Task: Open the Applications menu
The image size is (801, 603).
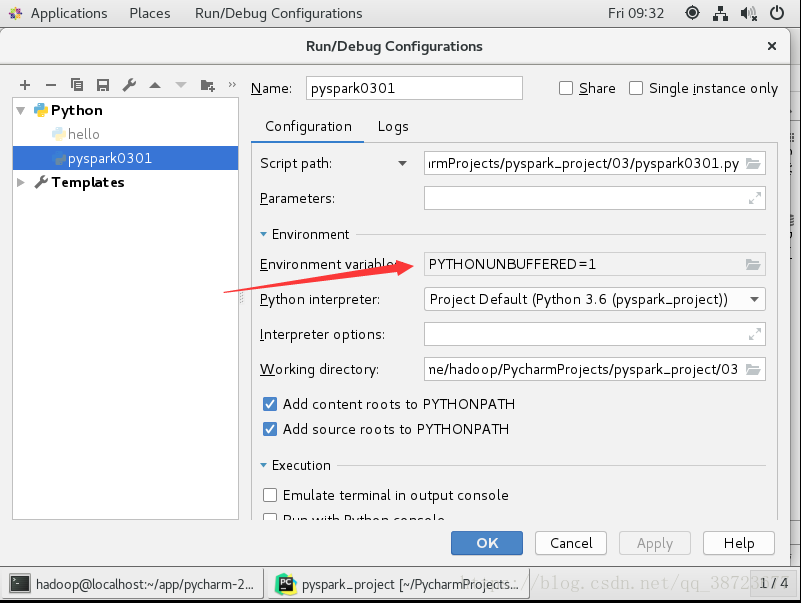Action: [69, 13]
